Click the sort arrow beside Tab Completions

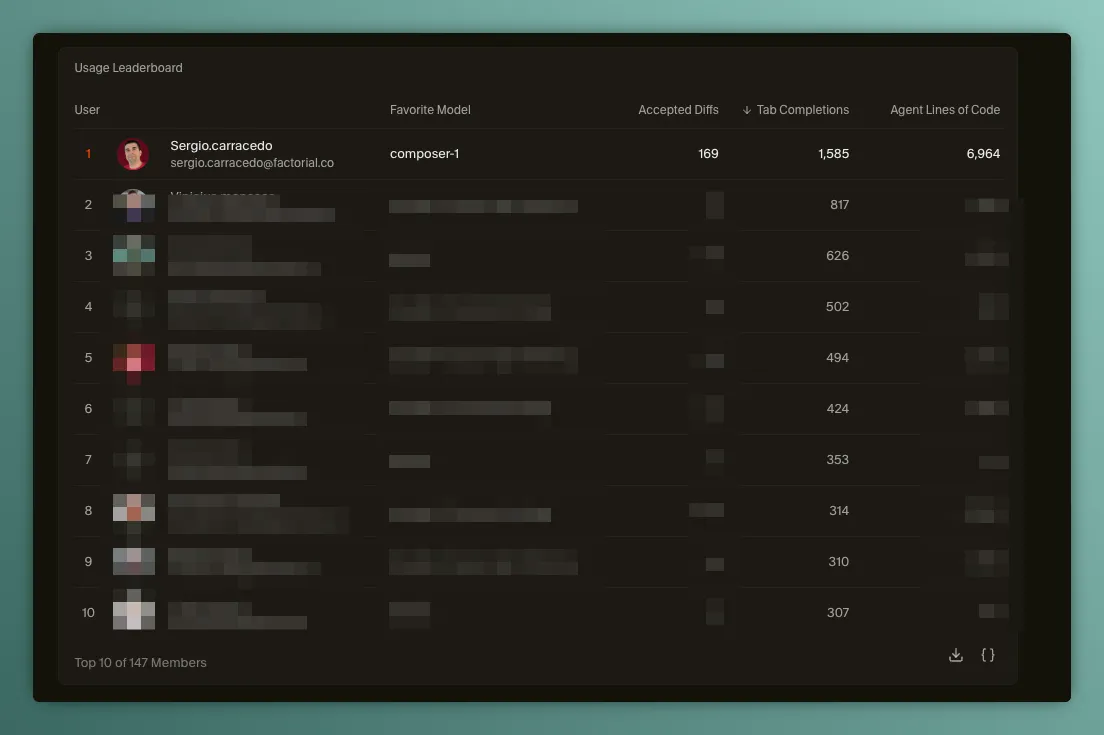click(x=747, y=110)
